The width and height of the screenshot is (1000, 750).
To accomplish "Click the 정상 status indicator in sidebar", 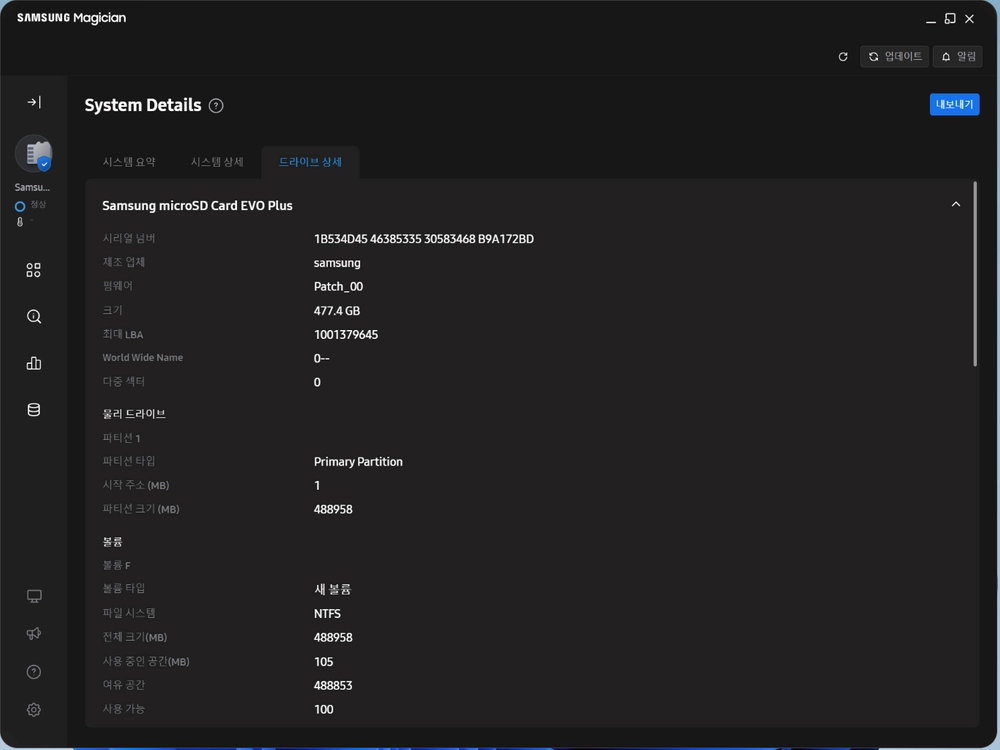I will pyautogui.click(x=31, y=205).
